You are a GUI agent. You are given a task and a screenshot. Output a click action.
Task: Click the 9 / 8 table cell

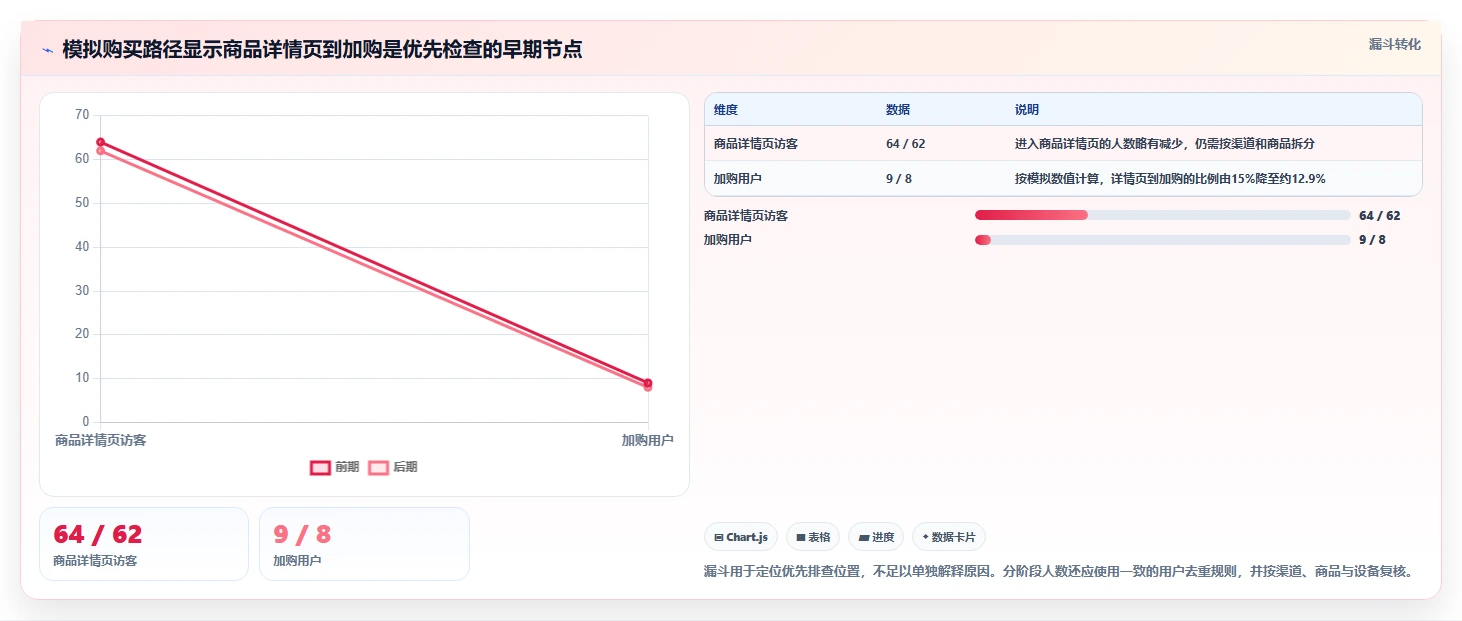(x=899, y=179)
